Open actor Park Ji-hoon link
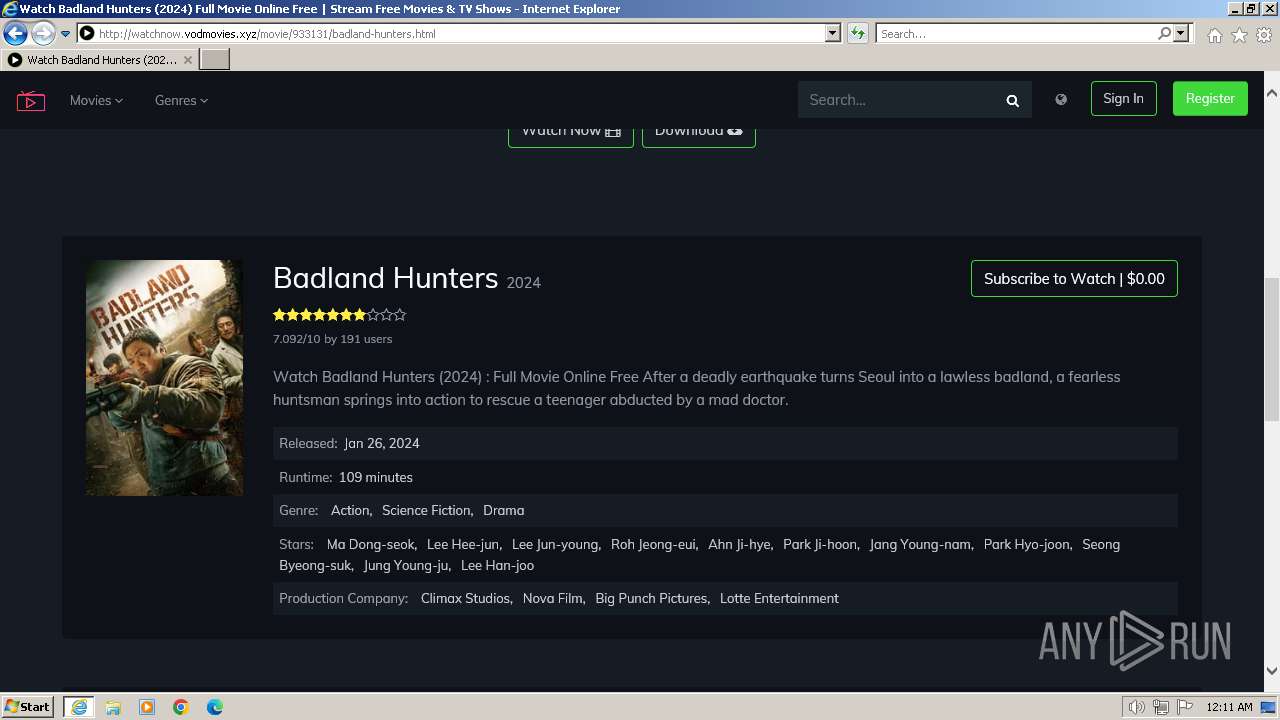Screen dimensions: 1280x720 [820, 544]
